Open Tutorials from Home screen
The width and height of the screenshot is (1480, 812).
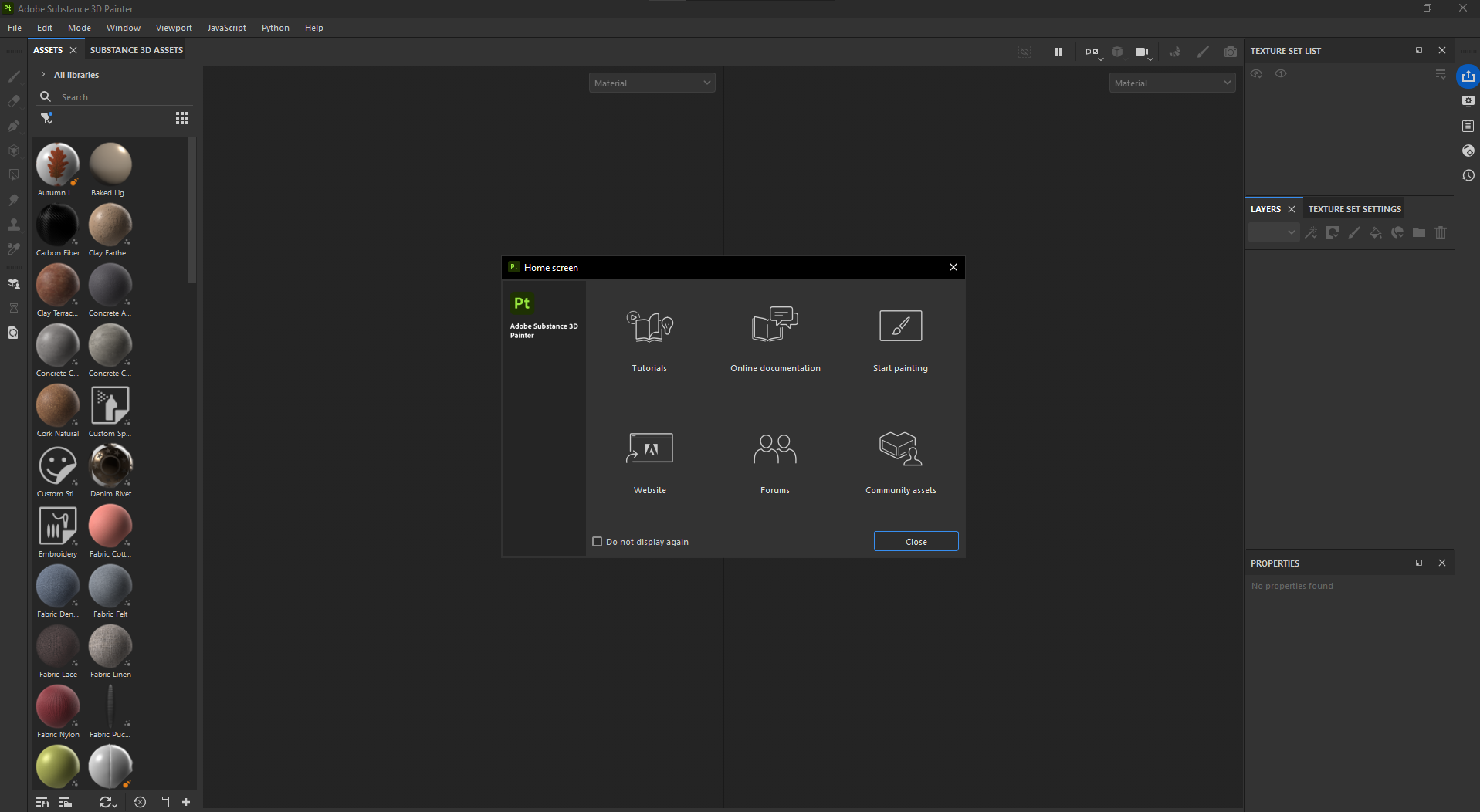tap(649, 340)
